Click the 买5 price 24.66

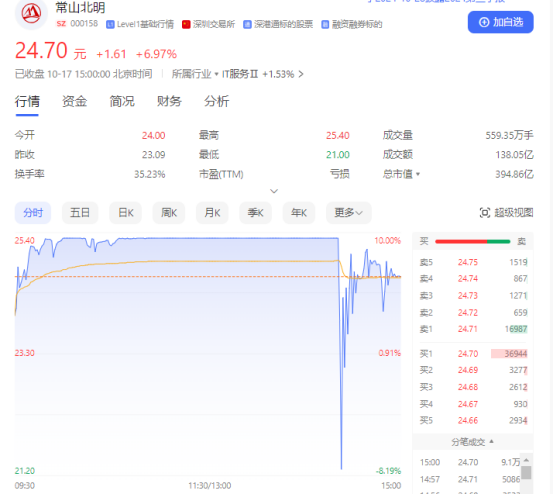[468, 421]
